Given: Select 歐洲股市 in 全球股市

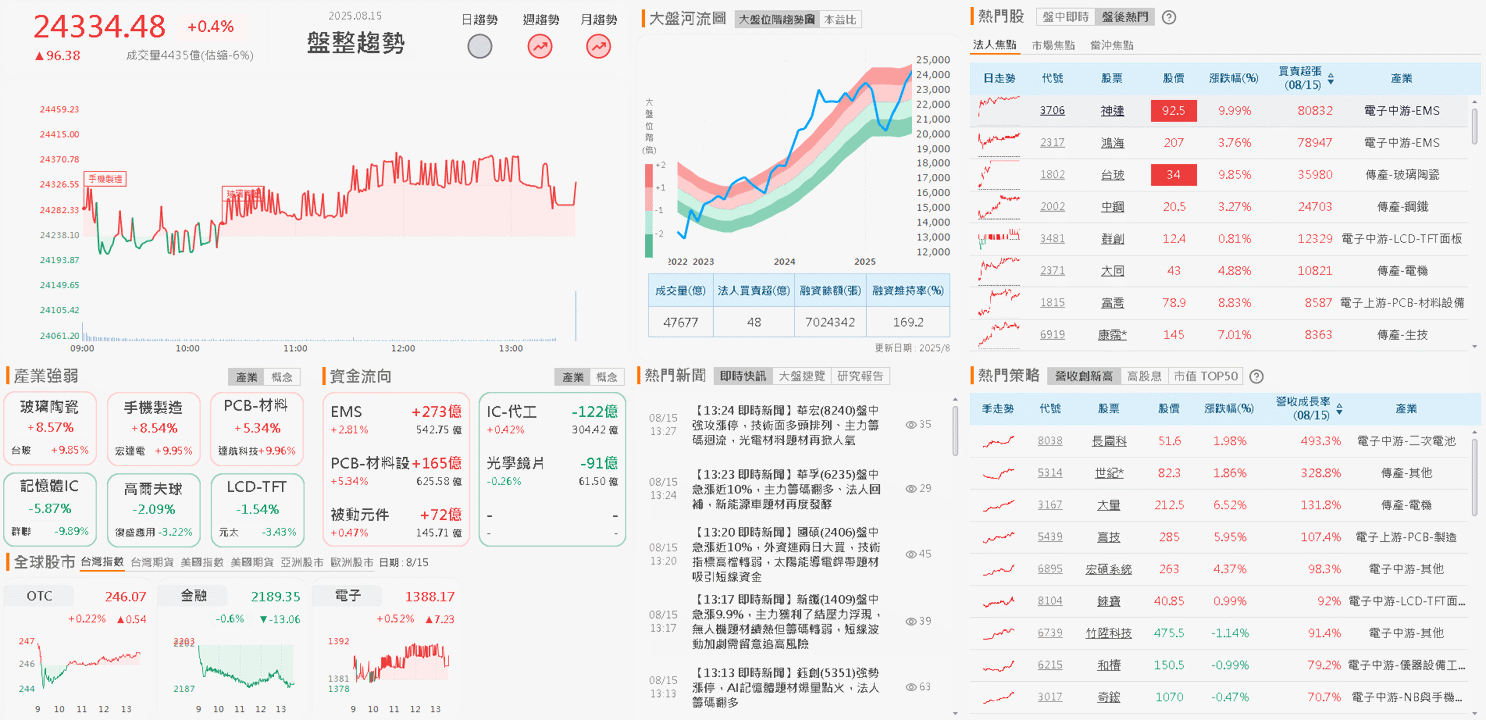Looking at the screenshot, I should [351, 563].
